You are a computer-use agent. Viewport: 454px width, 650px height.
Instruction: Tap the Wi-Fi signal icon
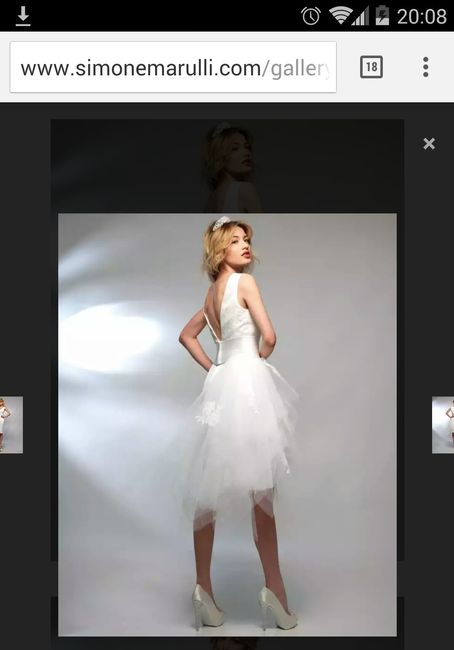[340, 16]
